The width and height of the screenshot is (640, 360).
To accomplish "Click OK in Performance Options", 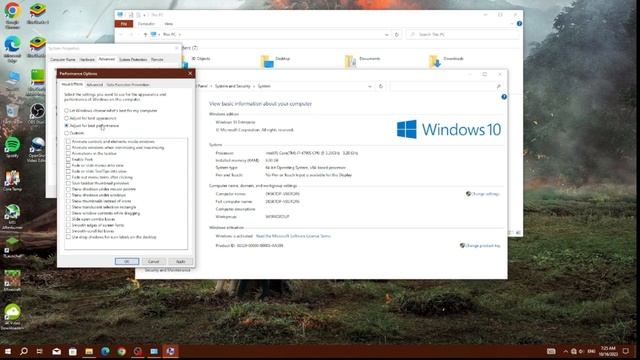I will pos(127,261).
